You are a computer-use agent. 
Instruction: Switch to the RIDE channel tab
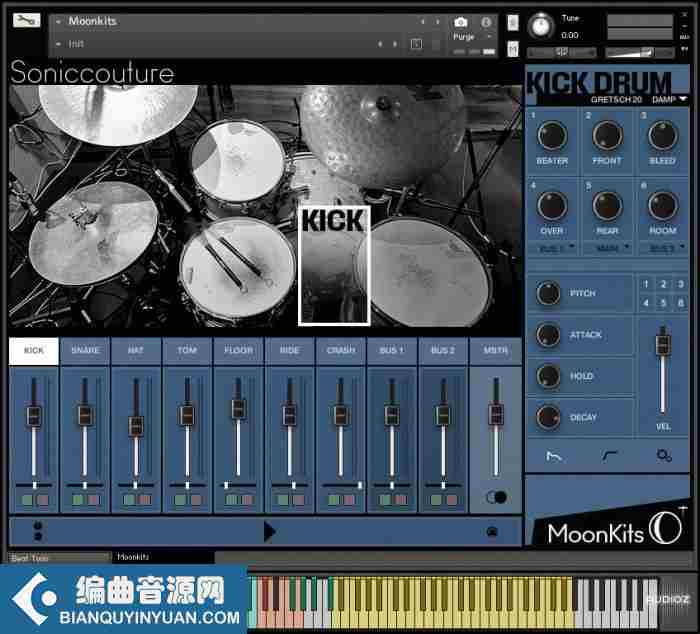click(x=289, y=350)
